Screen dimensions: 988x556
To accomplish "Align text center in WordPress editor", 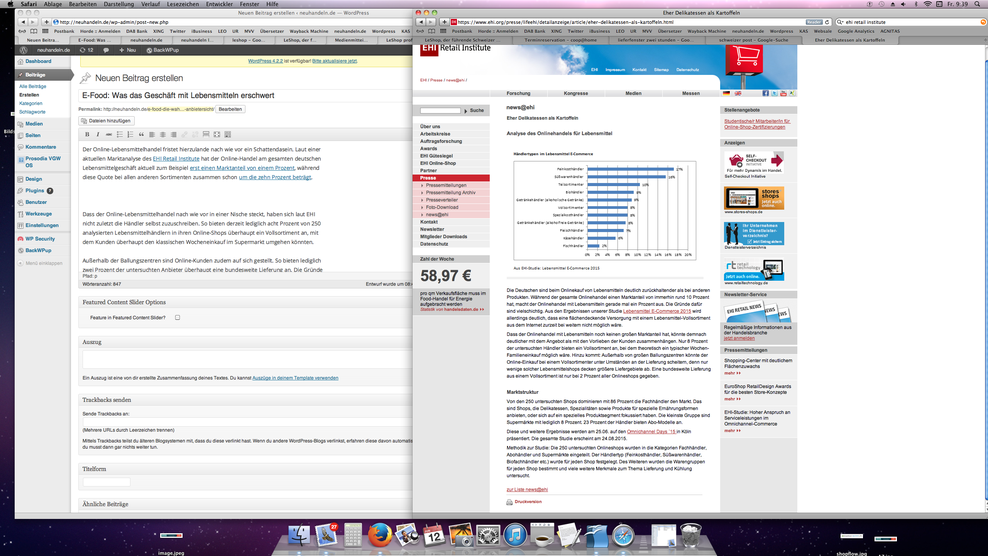I will click(x=163, y=134).
